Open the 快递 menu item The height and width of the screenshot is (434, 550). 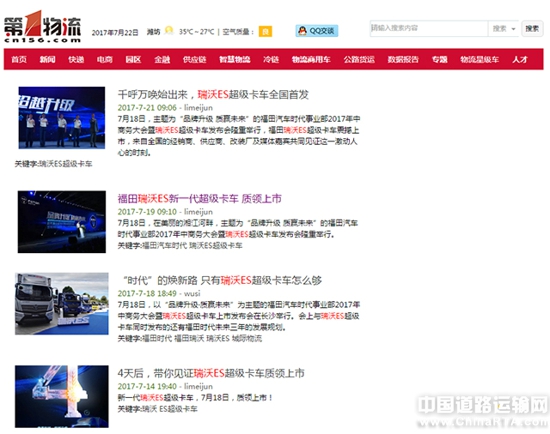pyautogui.click(x=76, y=59)
